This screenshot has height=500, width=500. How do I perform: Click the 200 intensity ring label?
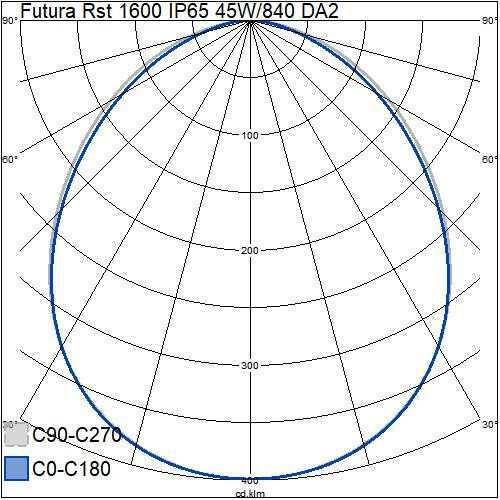coord(250,251)
